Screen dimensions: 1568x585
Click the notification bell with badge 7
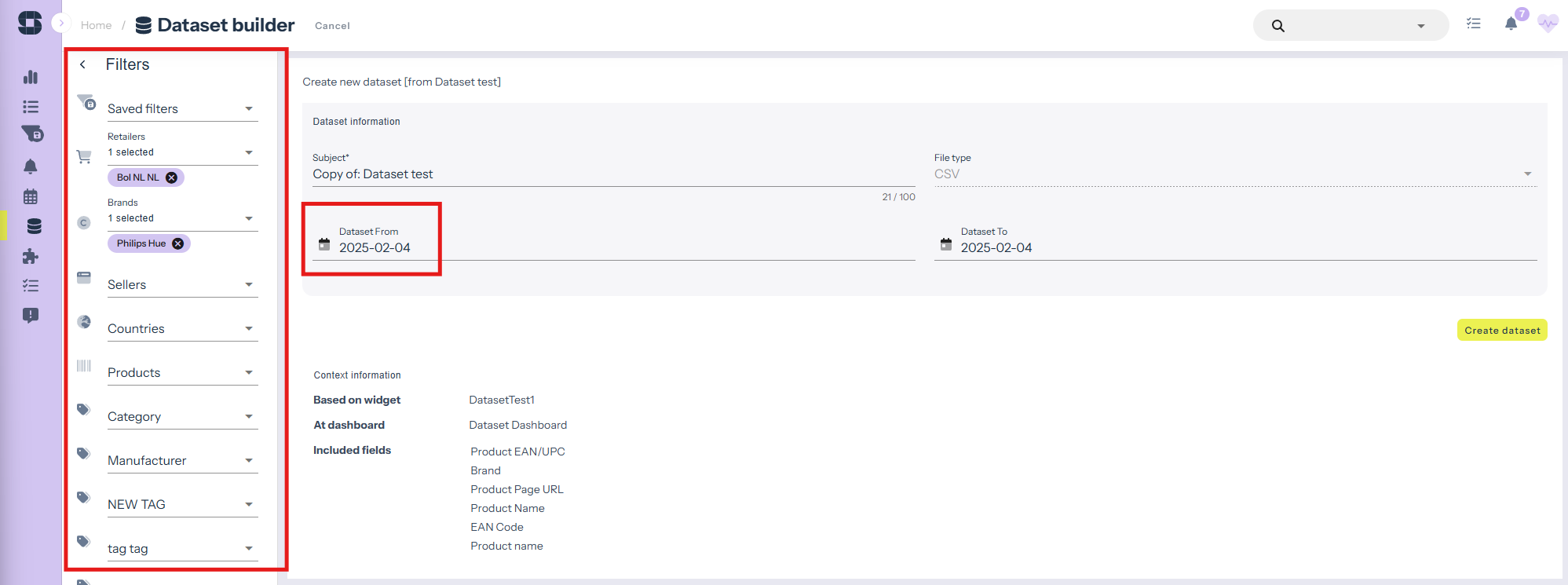[1511, 24]
